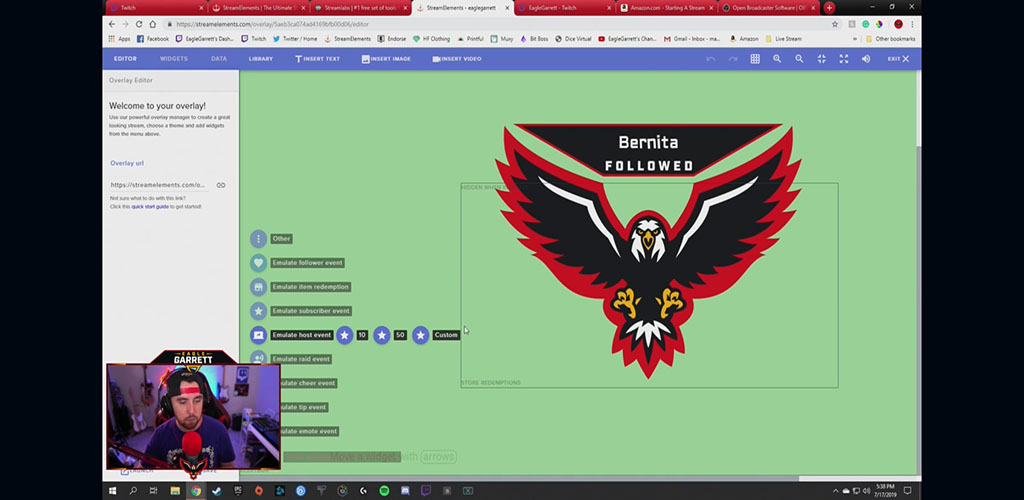Open the Windows notification center

pyautogui.click(x=907, y=491)
